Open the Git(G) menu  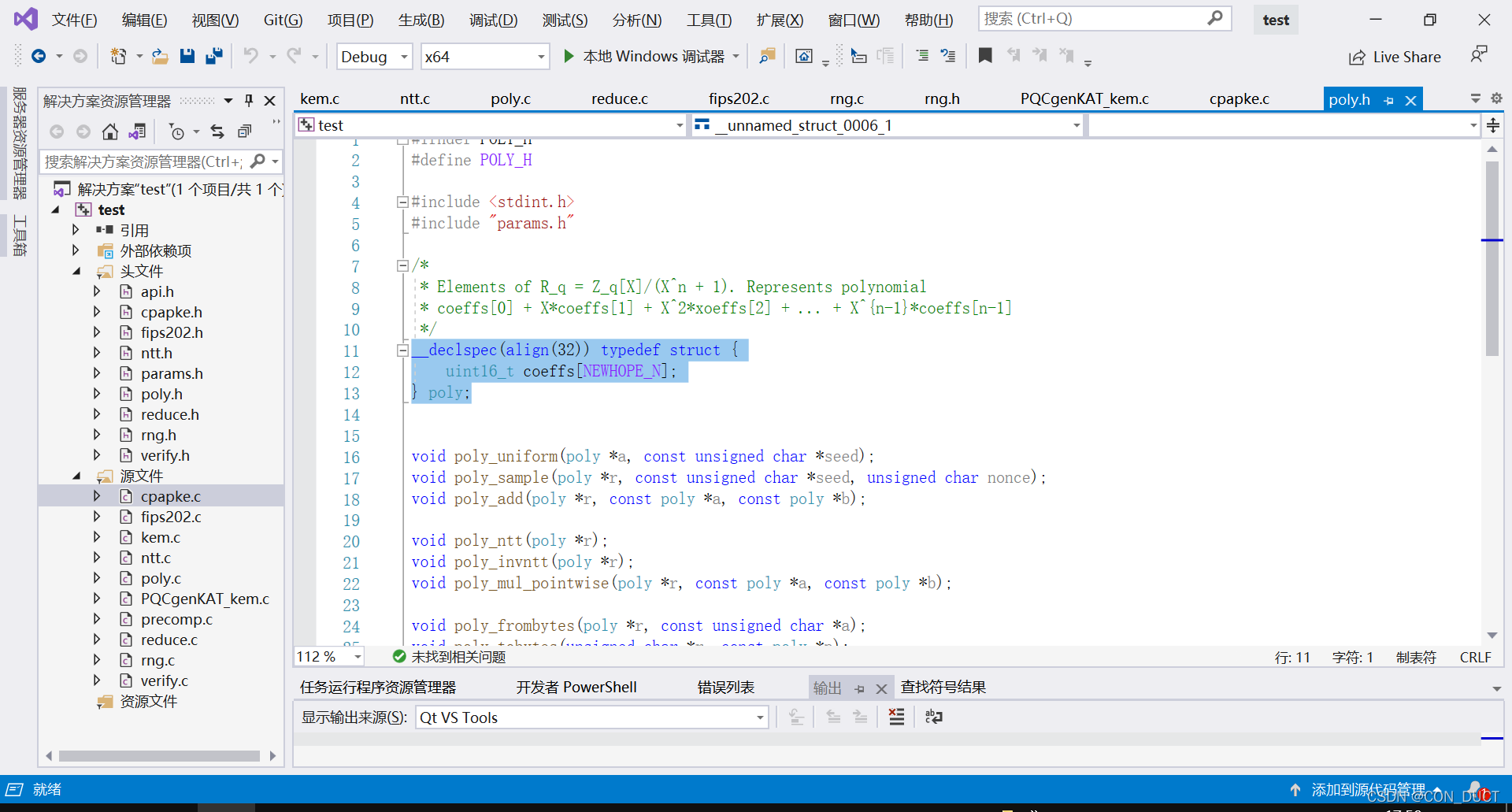(x=283, y=20)
